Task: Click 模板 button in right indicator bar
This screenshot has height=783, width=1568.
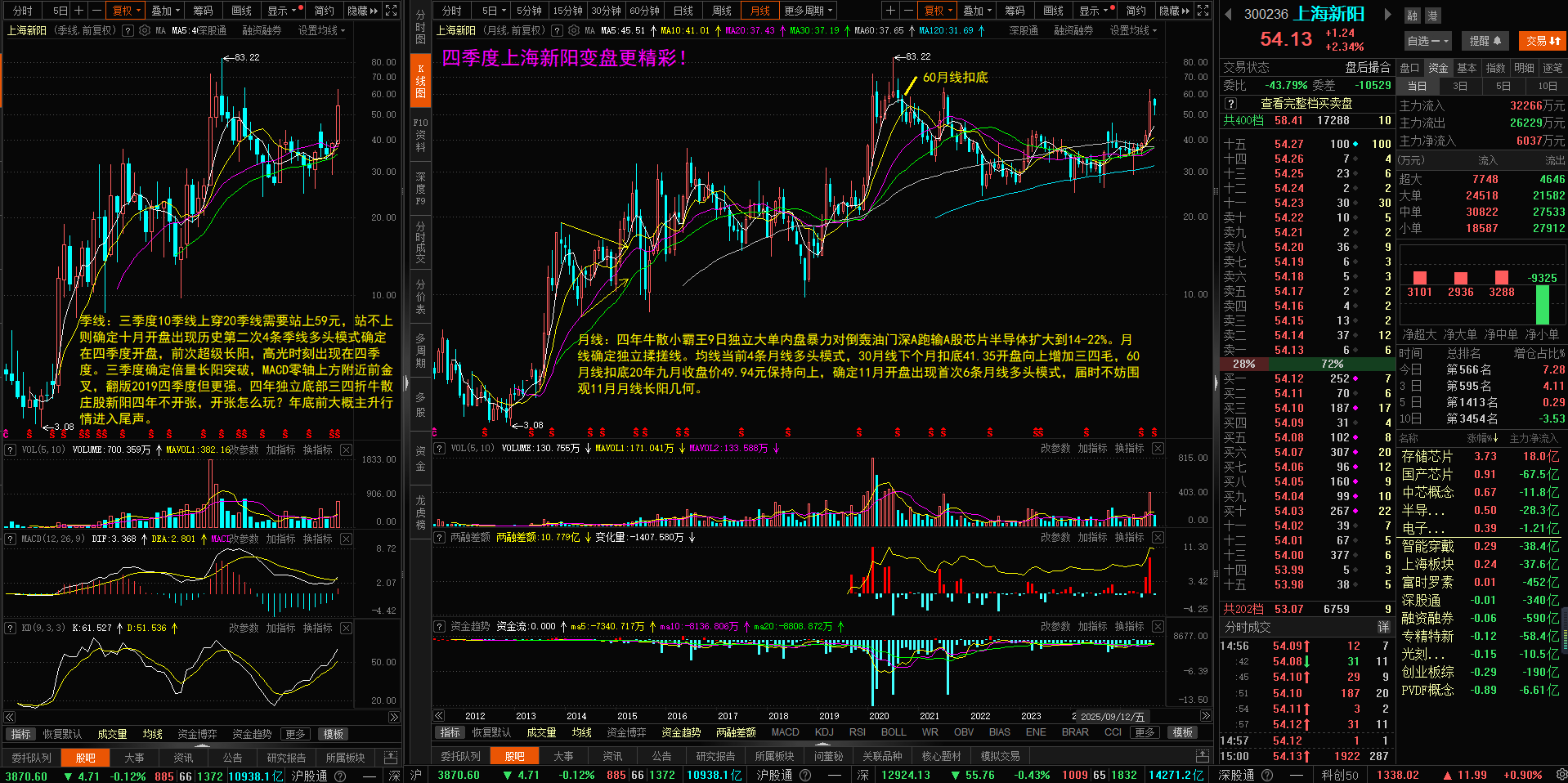Action: click(1182, 732)
